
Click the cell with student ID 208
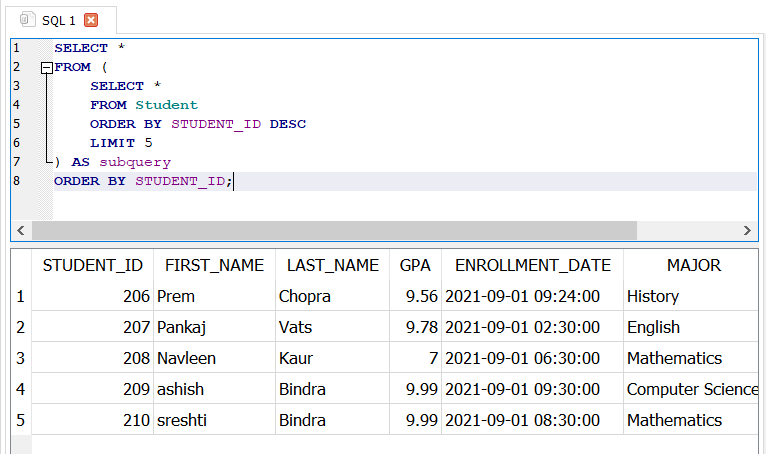(x=92, y=358)
